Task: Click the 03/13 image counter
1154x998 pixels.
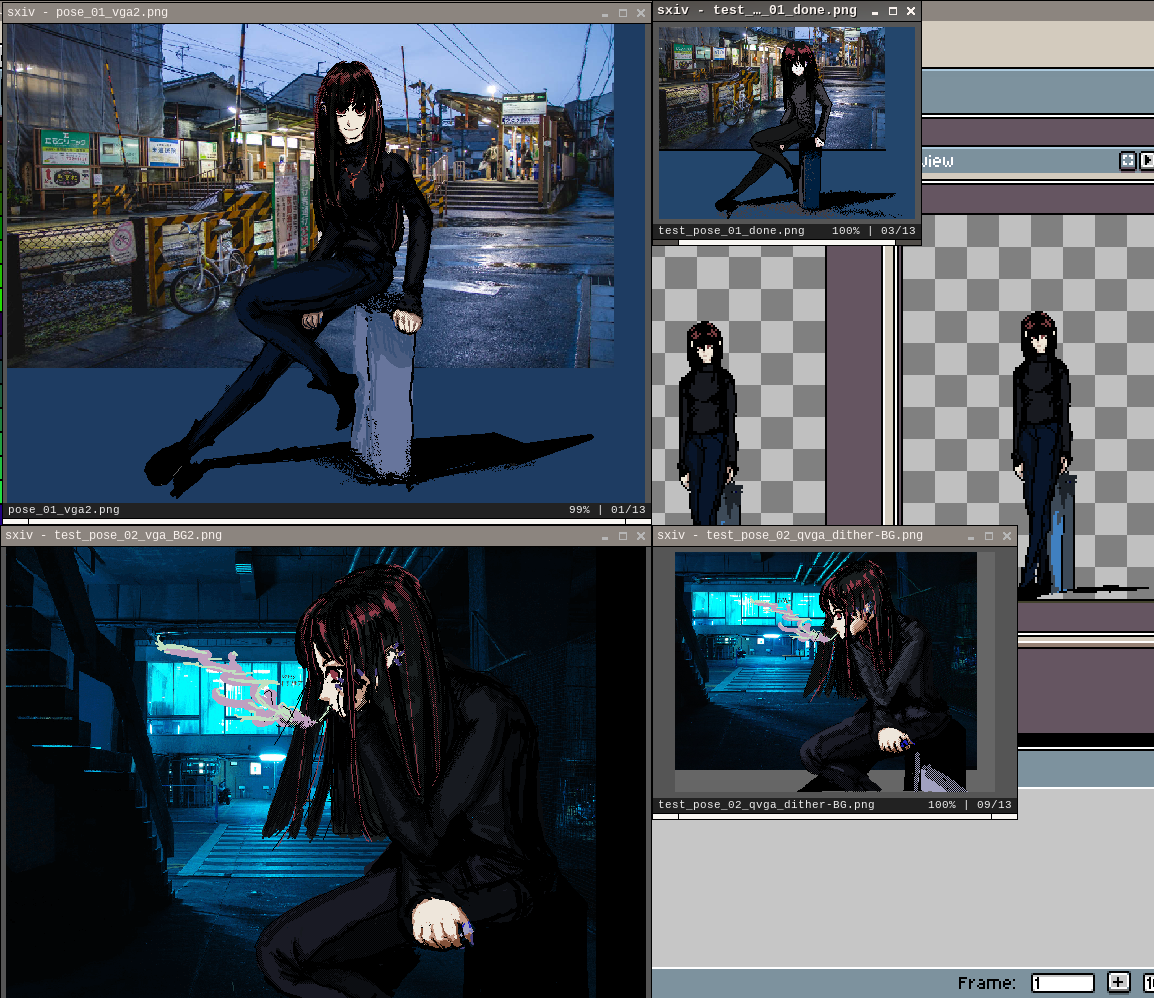Action: coord(898,230)
